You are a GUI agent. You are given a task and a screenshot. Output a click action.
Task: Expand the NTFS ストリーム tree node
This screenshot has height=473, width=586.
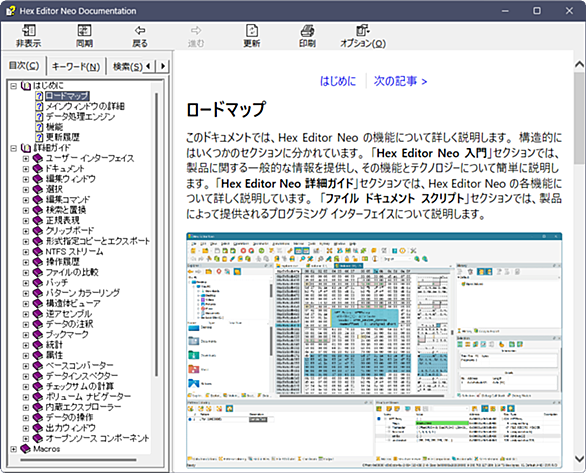[x=26, y=252]
